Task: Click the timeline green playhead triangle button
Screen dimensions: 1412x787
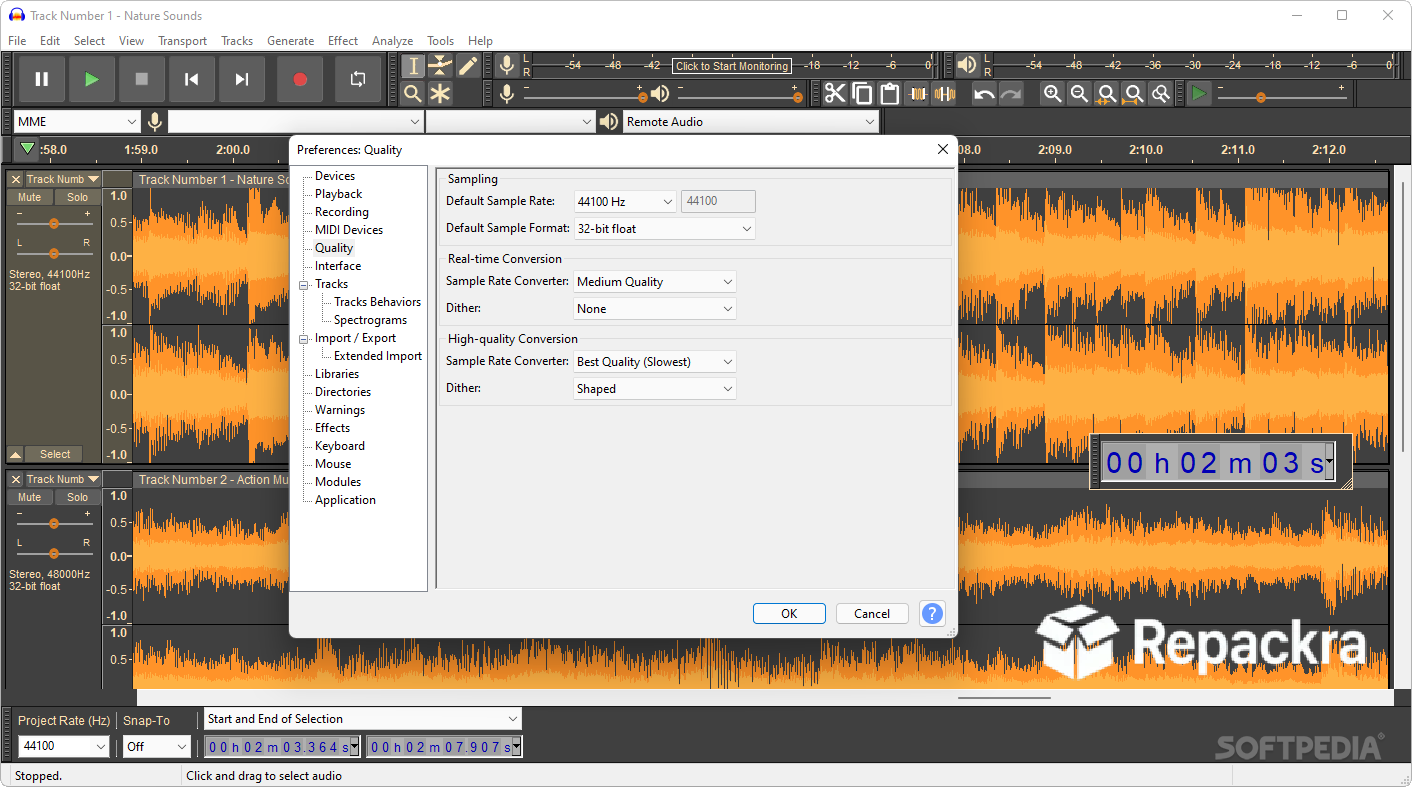Action: click(x=27, y=149)
